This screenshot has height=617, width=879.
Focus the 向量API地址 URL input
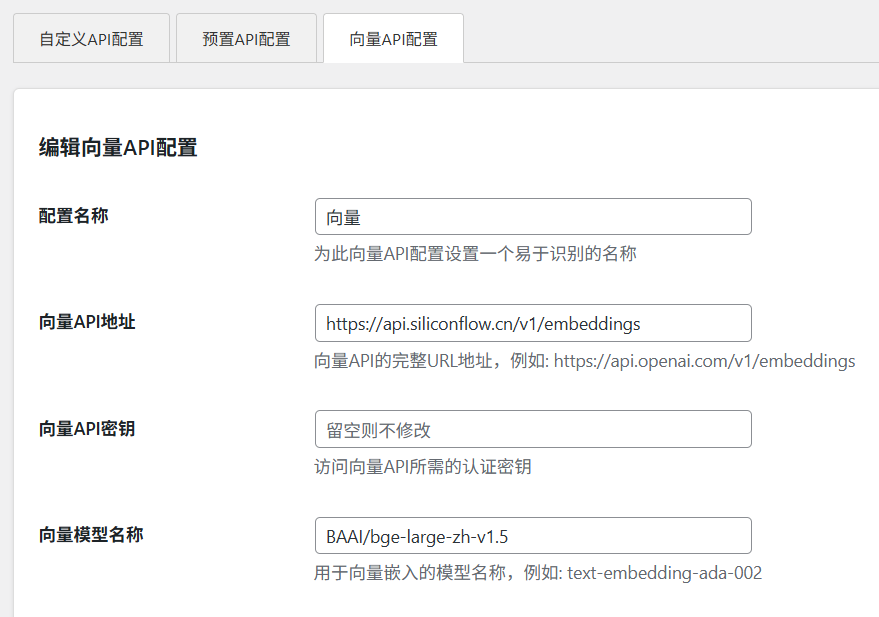[x=532, y=324]
